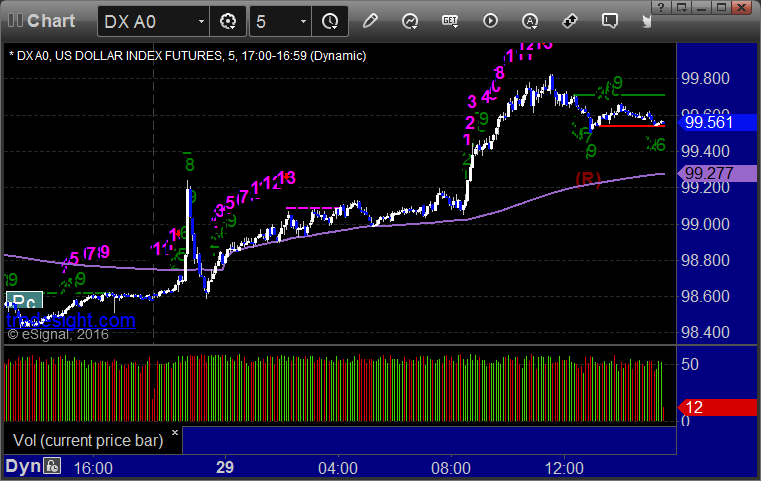Click the trade diamond arrows icon
The image size is (761, 481).
tap(570, 21)
